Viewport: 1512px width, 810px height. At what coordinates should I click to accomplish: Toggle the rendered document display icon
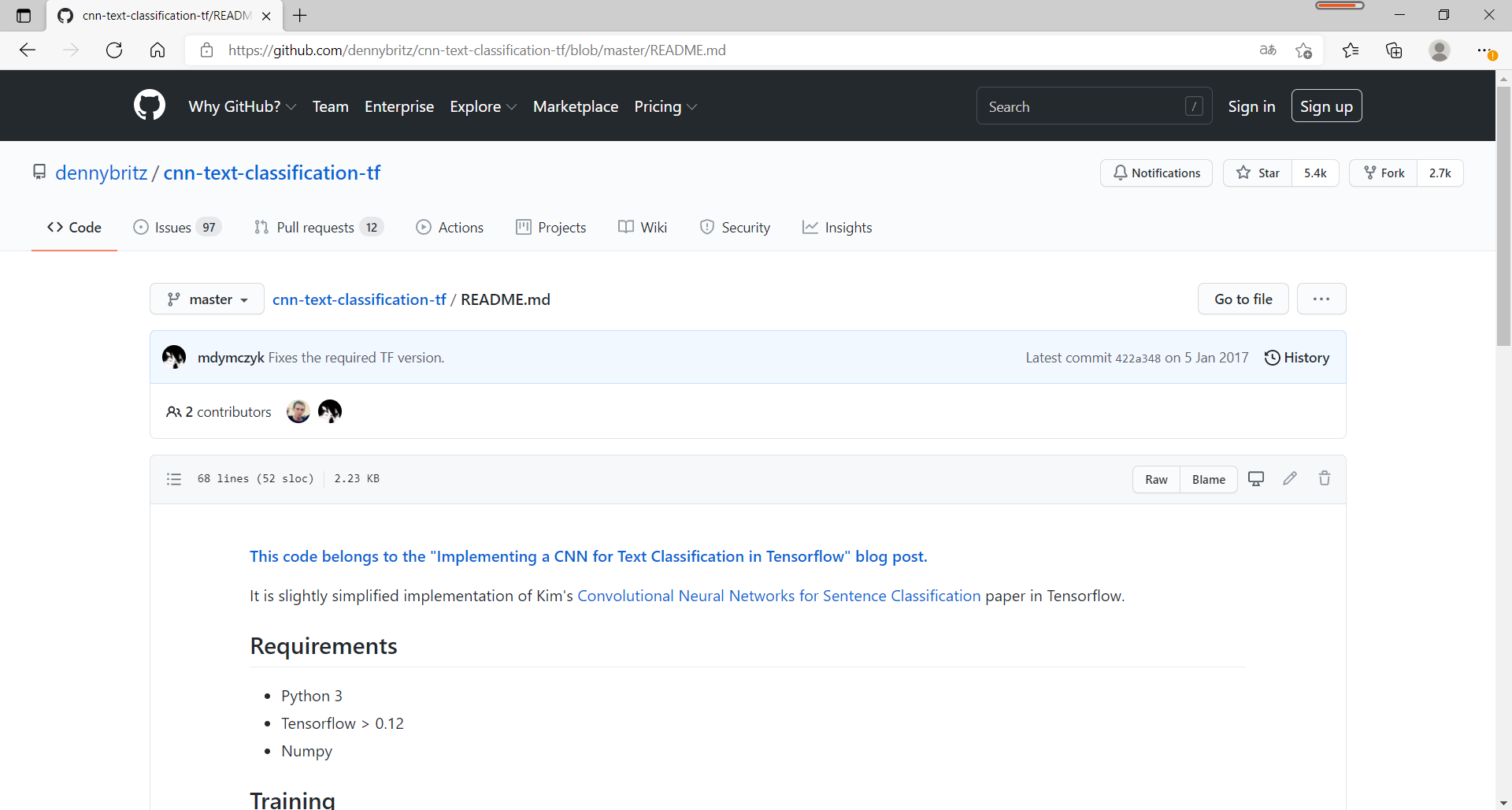1256,478
